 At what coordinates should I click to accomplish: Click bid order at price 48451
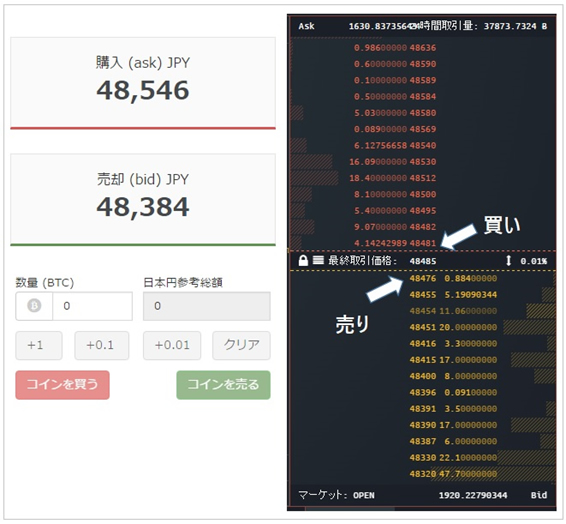pos(453,327)
